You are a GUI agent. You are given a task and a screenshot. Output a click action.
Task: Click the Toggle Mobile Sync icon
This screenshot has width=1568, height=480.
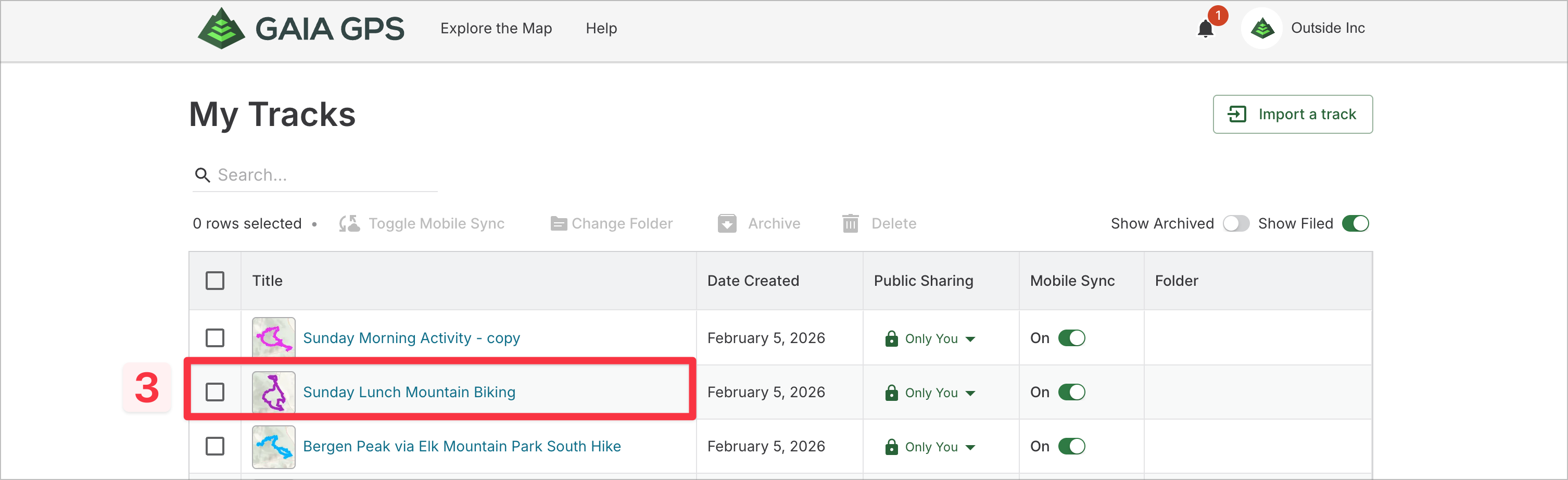[x=349, y=224]
